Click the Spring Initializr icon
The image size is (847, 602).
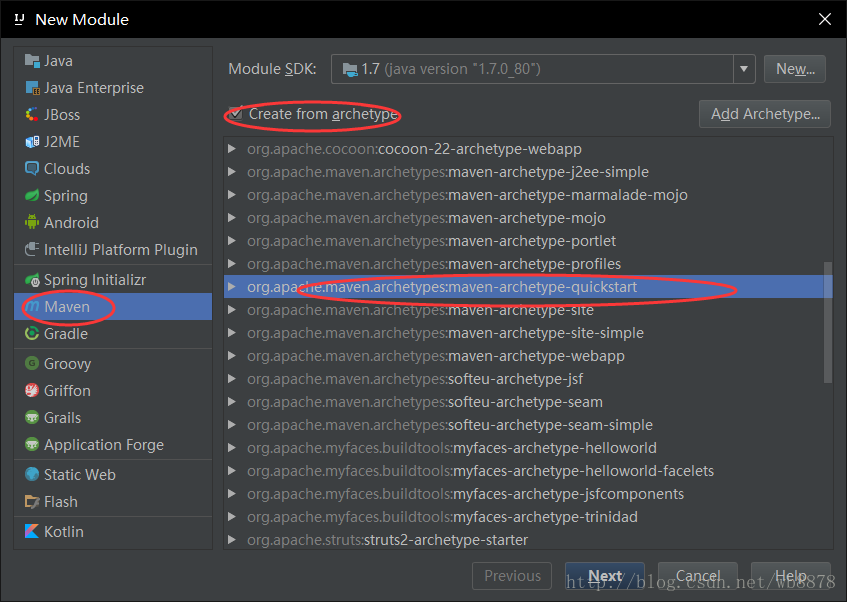(x=32, y=280)
